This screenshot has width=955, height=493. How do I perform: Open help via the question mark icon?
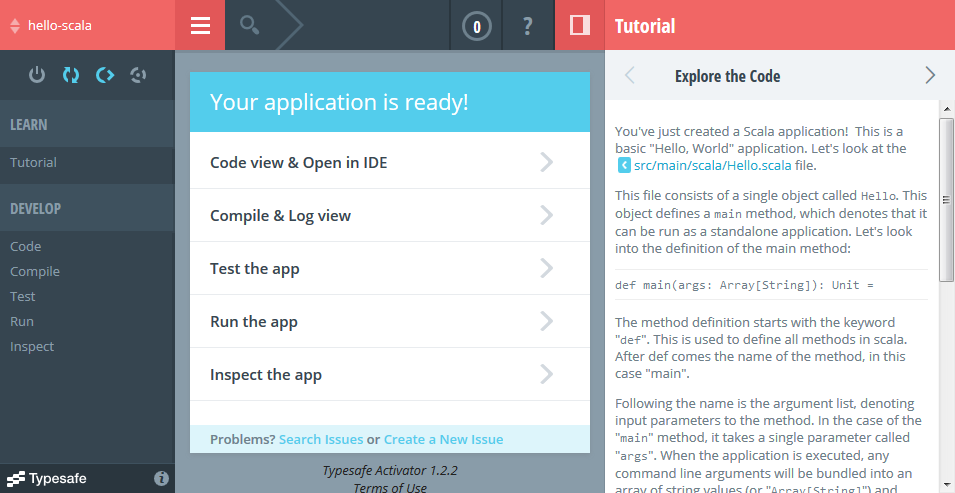click(528, 26)
